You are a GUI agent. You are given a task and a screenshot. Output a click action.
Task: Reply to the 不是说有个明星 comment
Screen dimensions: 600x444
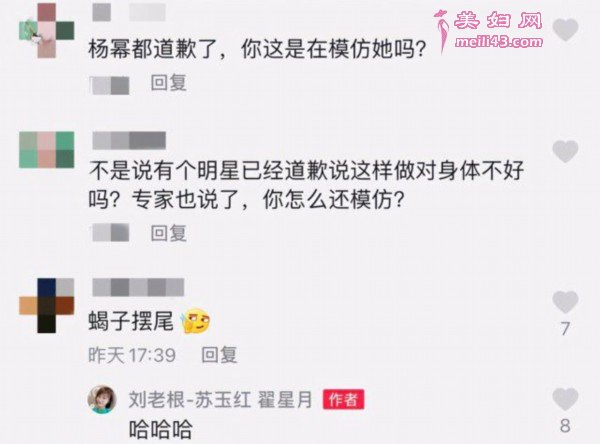point(169,233)
